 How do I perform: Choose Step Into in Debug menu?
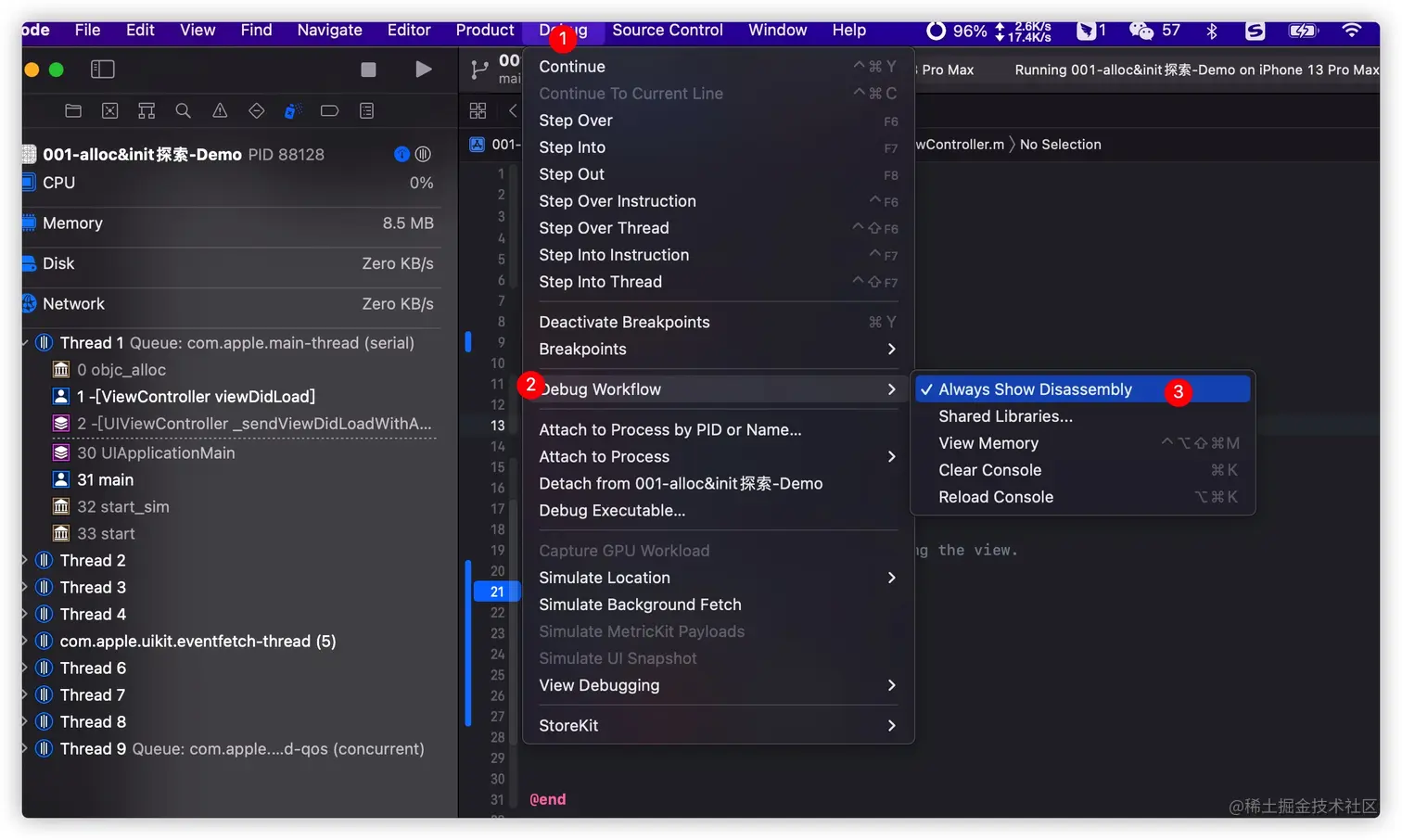[719, 147]
